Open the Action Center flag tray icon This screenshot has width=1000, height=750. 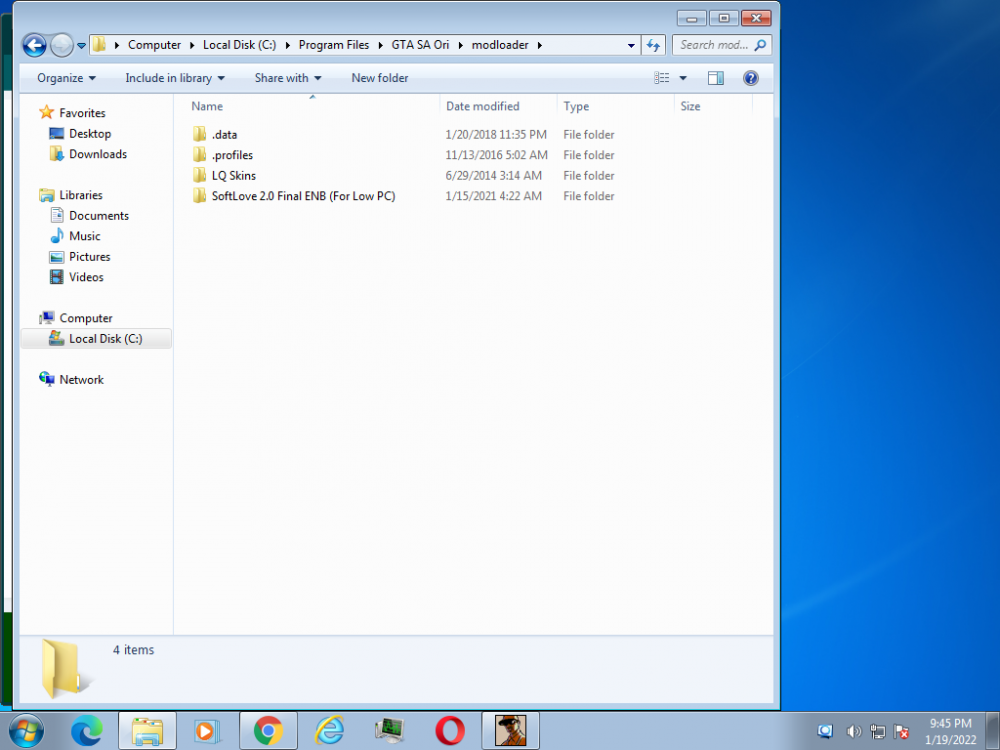901,732
